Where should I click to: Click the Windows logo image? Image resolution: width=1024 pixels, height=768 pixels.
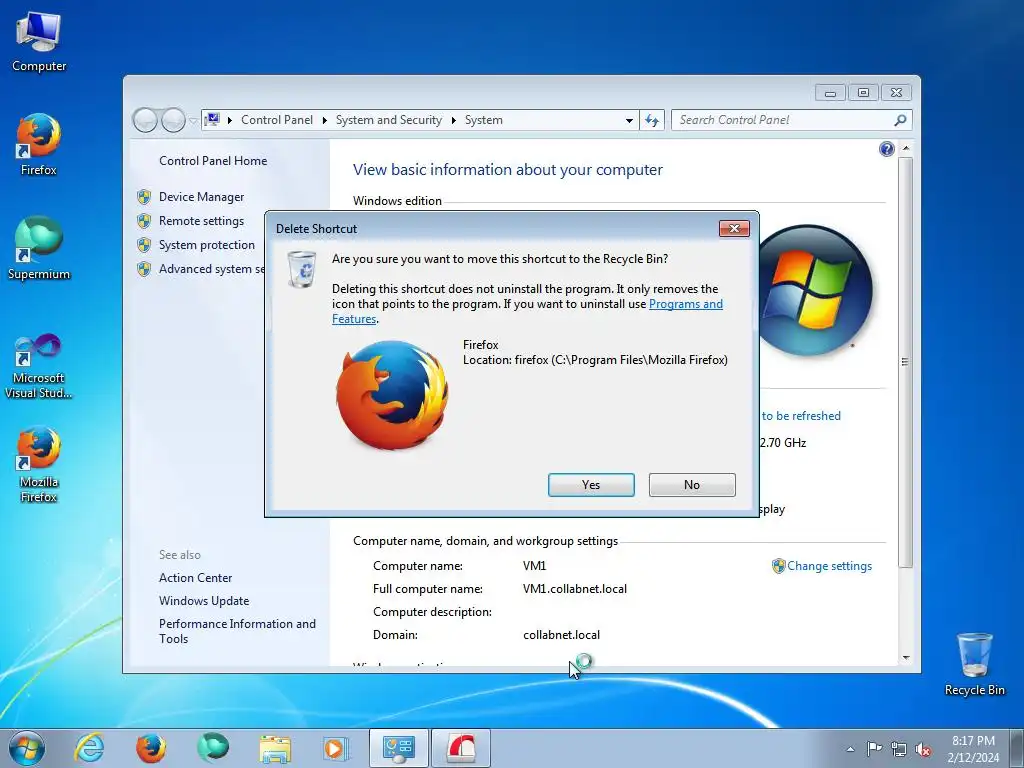point(815,291)
